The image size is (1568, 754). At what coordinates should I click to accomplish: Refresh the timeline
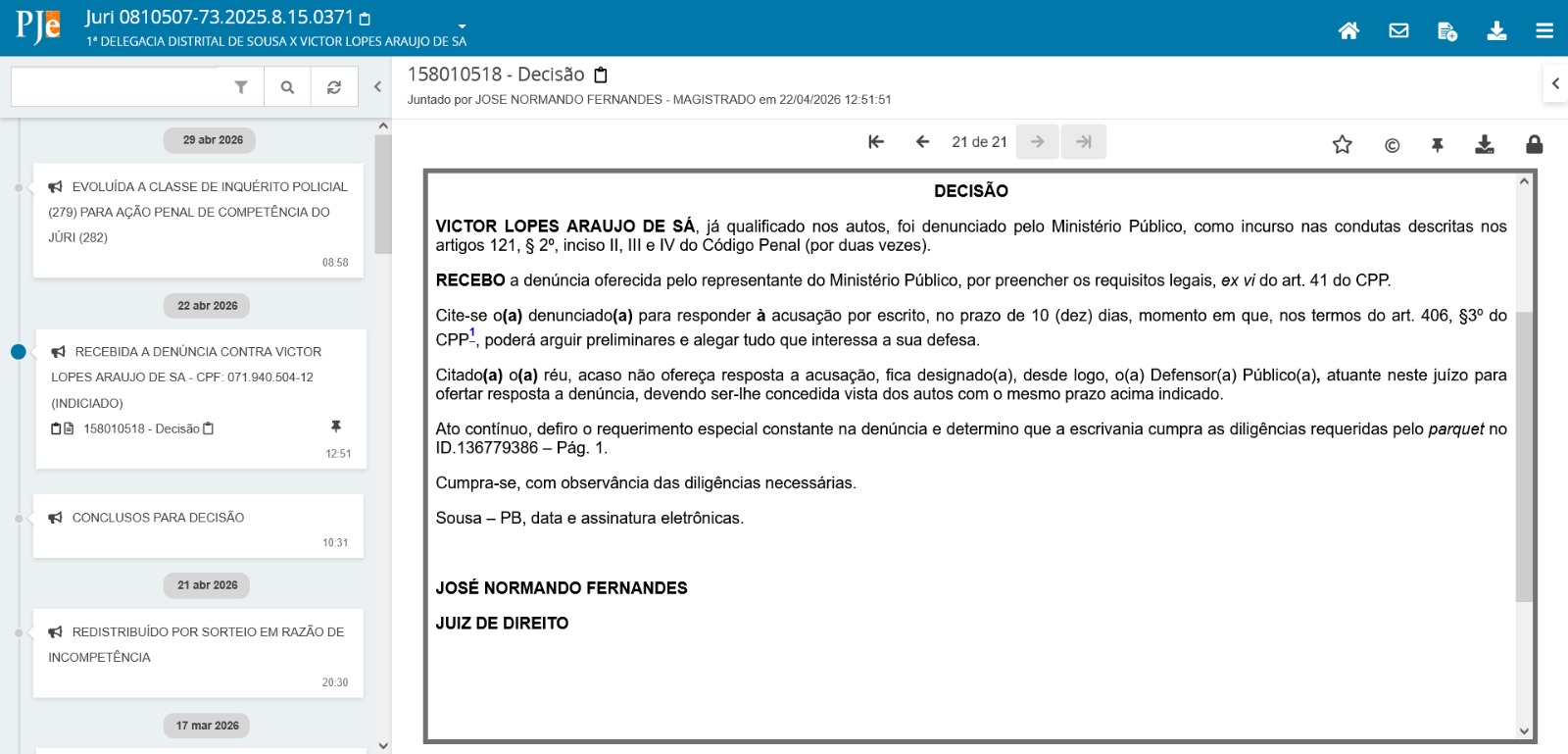tap(334, 87)
